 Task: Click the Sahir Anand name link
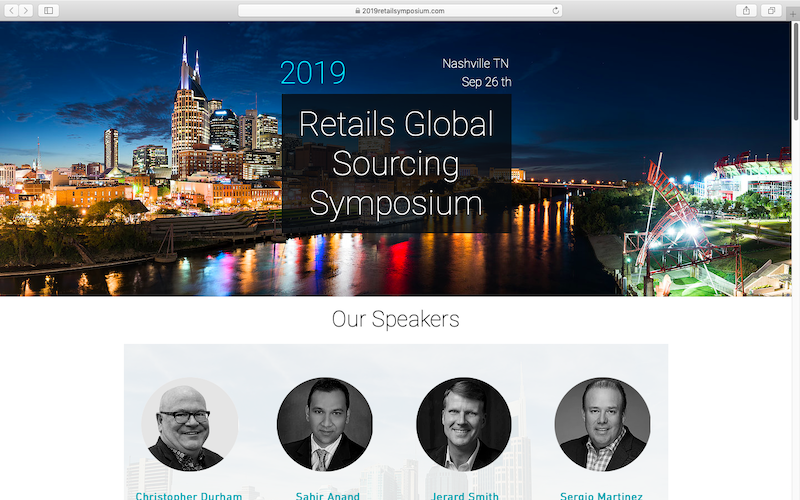328,495
